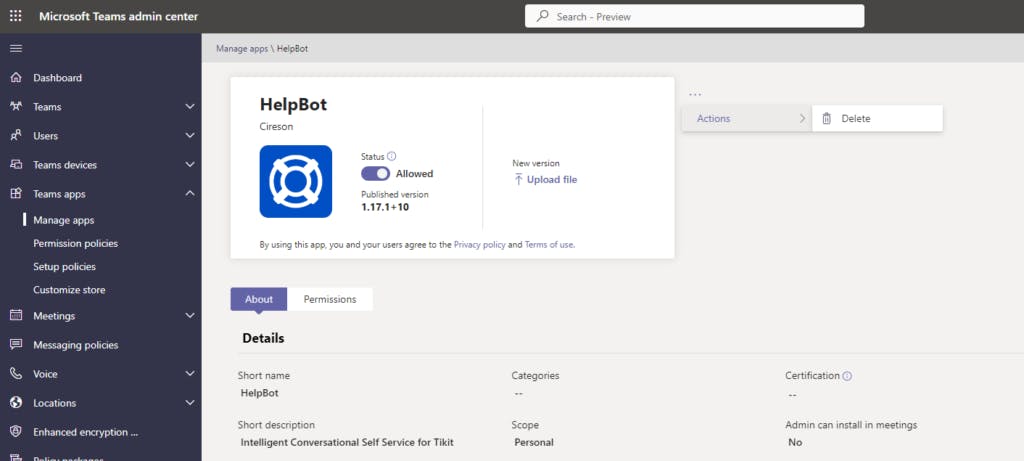Click the Messaging policies icon

(16, 345)
